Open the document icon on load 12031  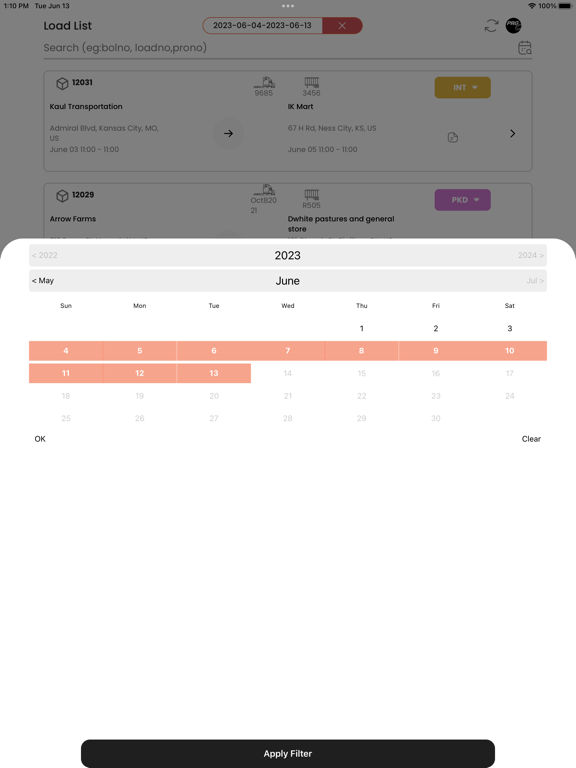[453, 138]
